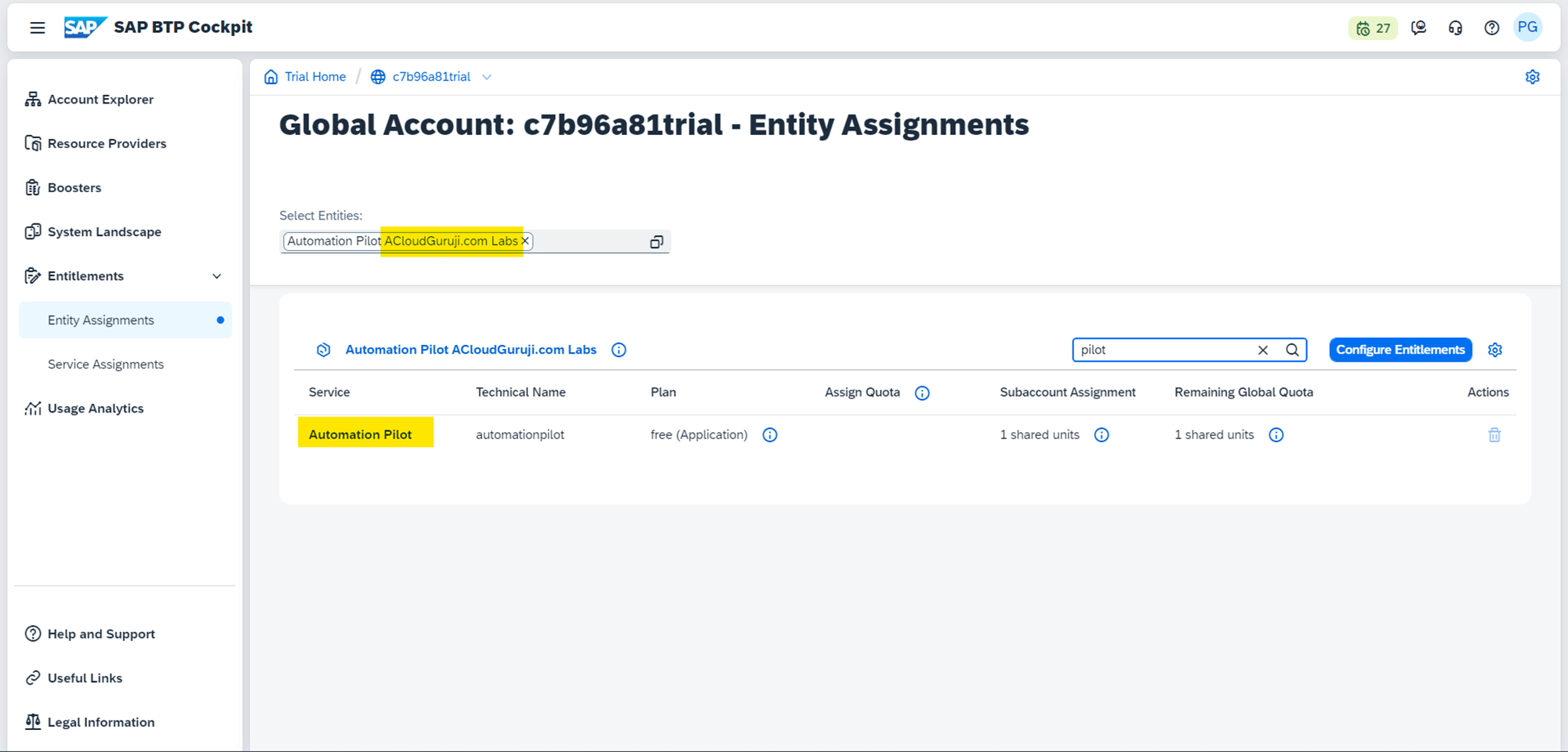Open the feedback chat icon in header
Viewport: 1568px width, 752px height.
[1418, 28]
